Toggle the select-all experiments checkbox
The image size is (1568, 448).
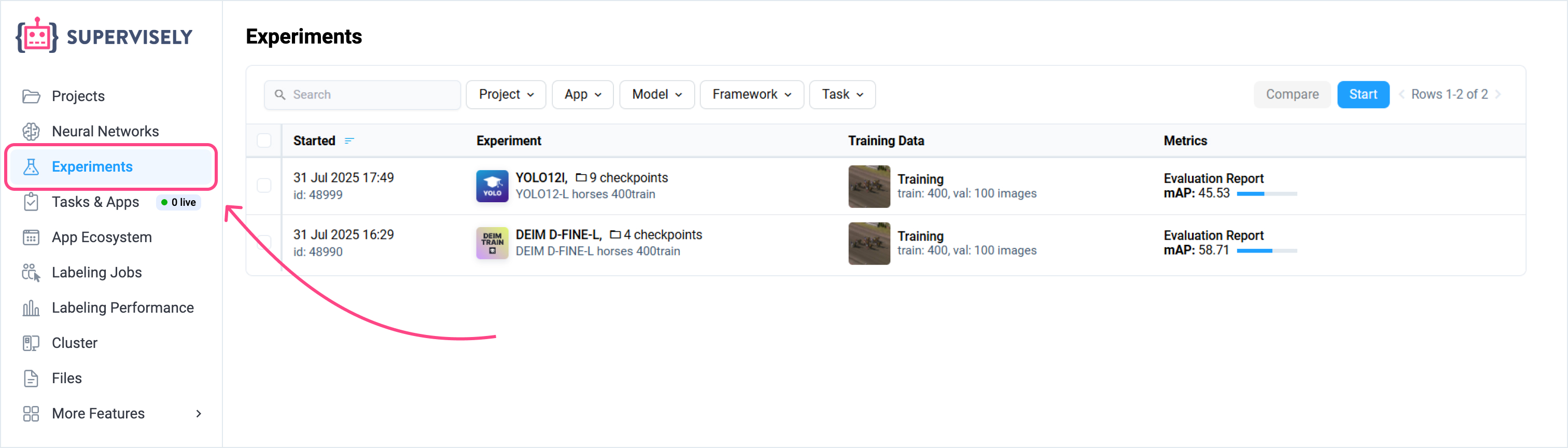click(264, 141)
